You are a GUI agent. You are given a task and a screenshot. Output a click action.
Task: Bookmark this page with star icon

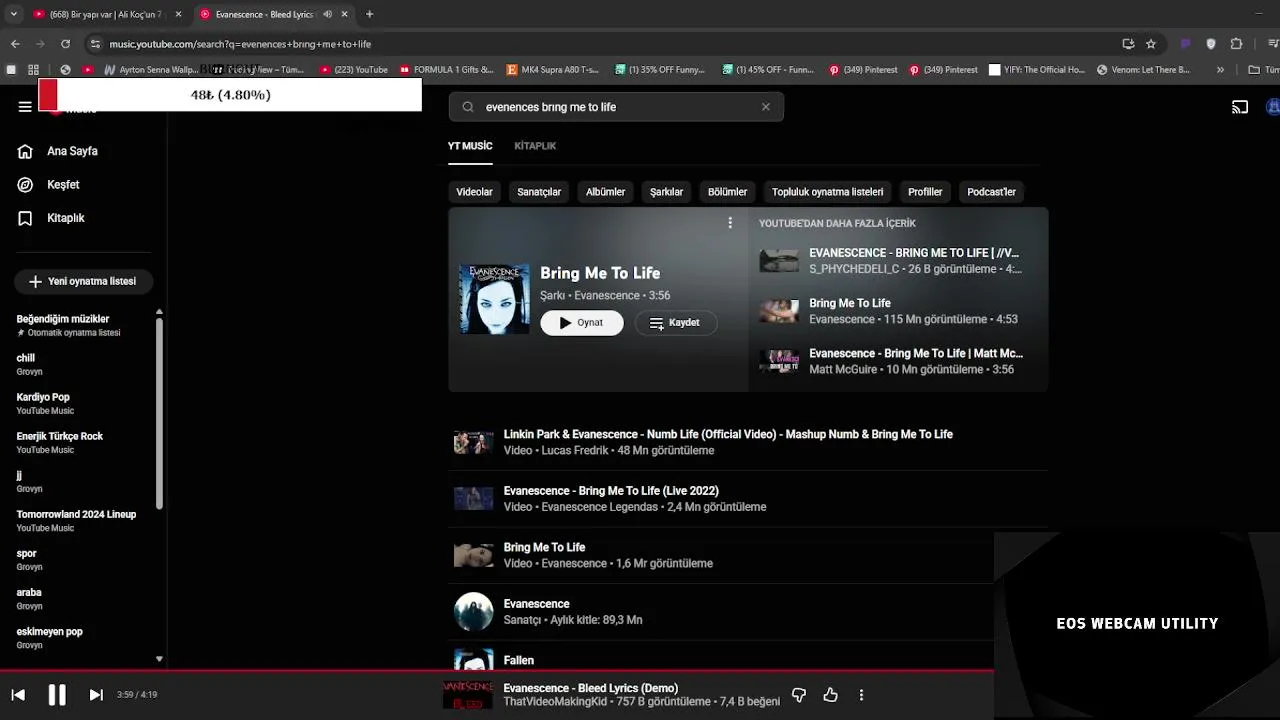point(1151,44)
